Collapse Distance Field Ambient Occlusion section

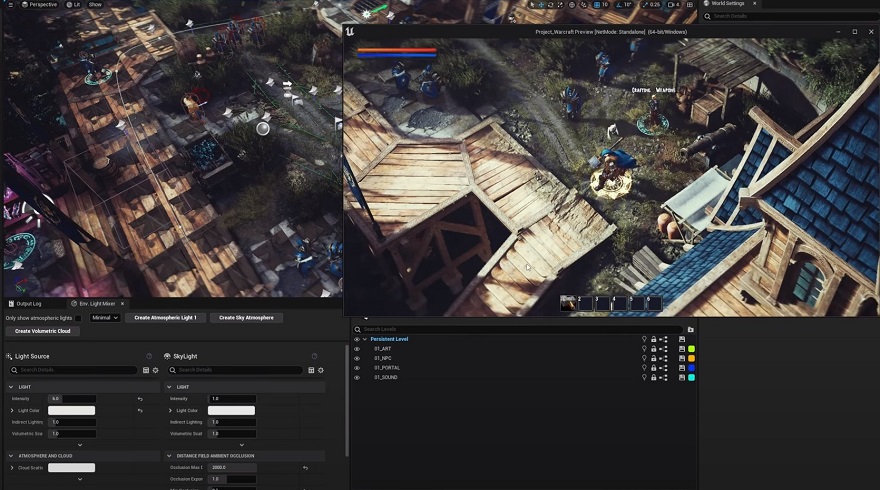pyautogui.click(x=169, y=456)
